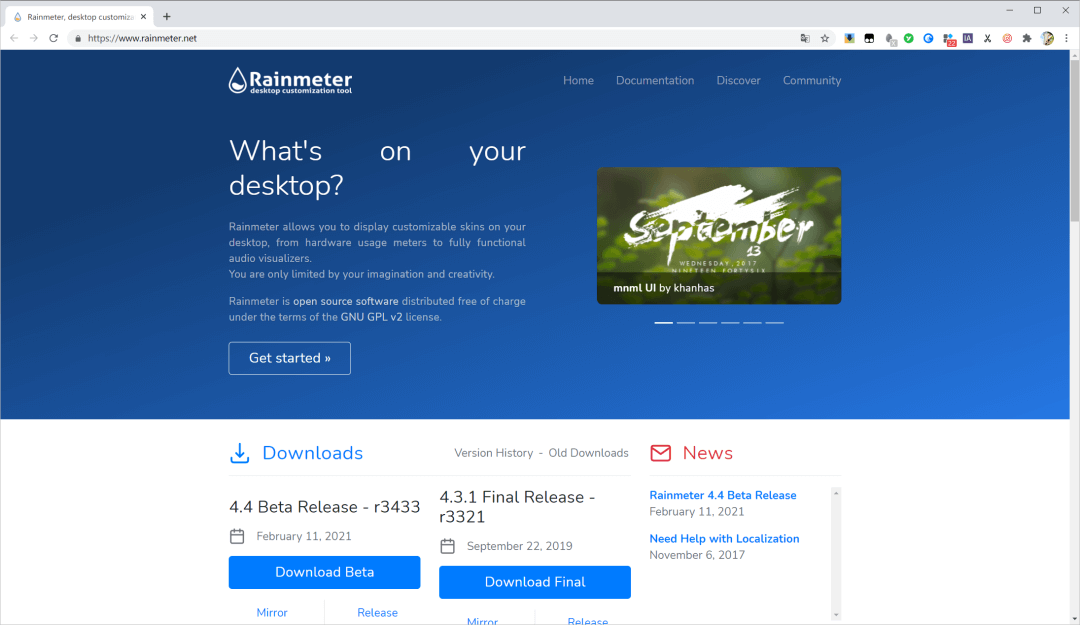Open the Extensions puzzle piece menu
The height and width of the screenshot is (625, 1080).
(x=1027, y=39)
